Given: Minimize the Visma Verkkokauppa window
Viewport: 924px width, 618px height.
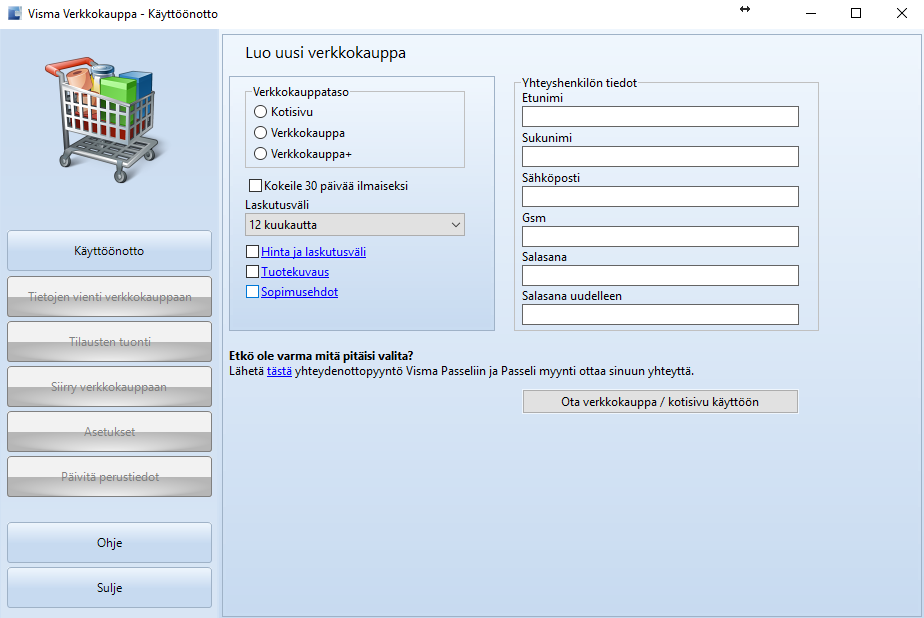Looking at the screenshot, I should pos(811,14).
